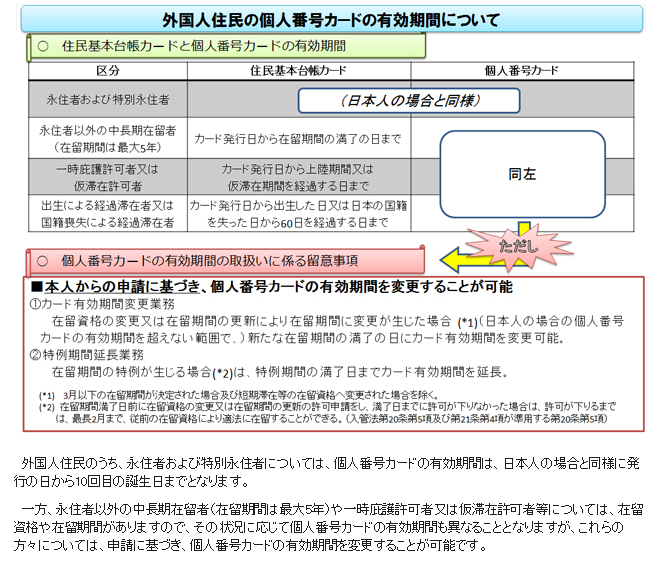Select item ①カード有効期間変更業務
The image size is (660, 570).
102,304
